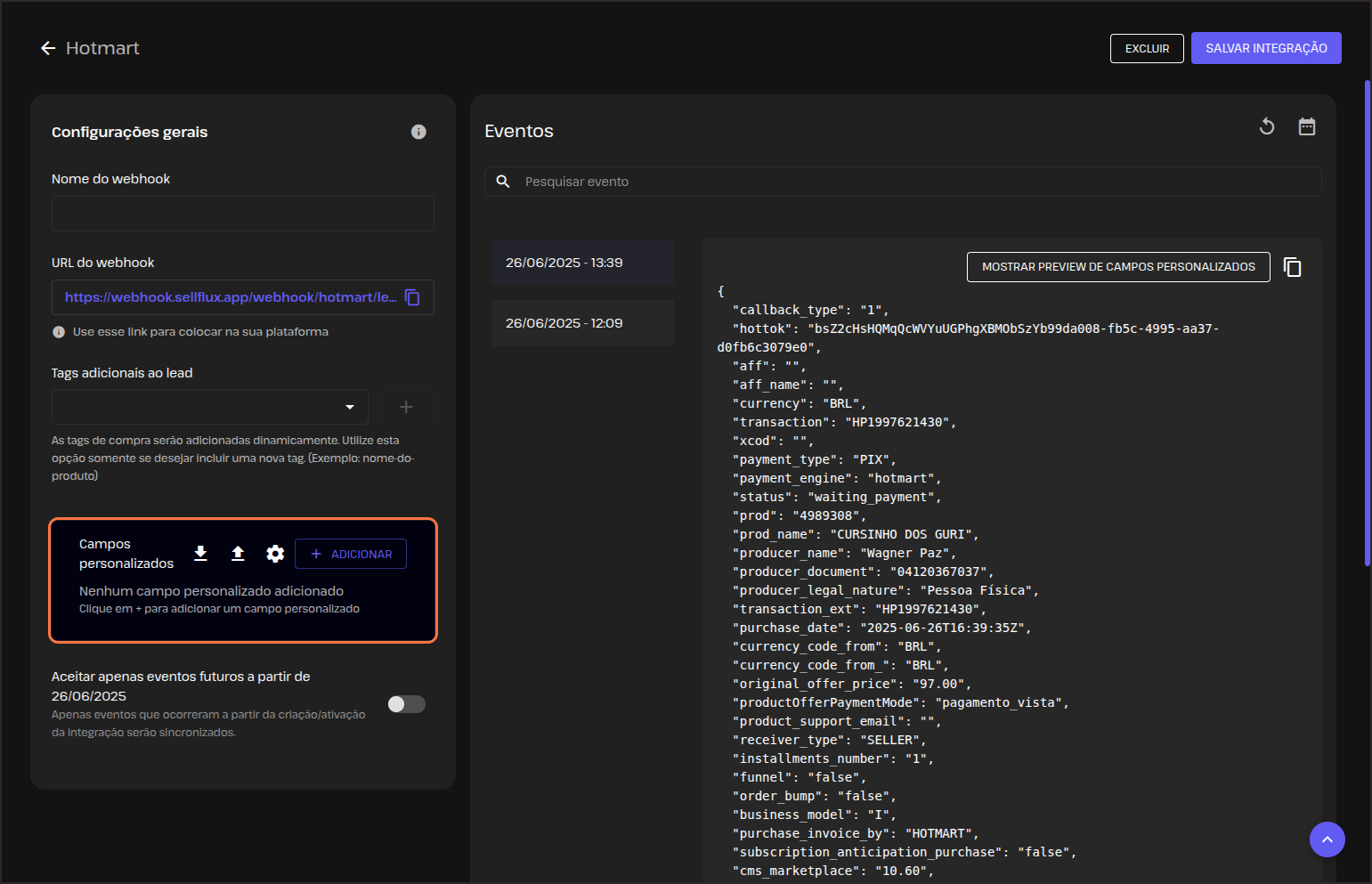
Task: Copy the event JSON payload
Action: point(1292,267)
